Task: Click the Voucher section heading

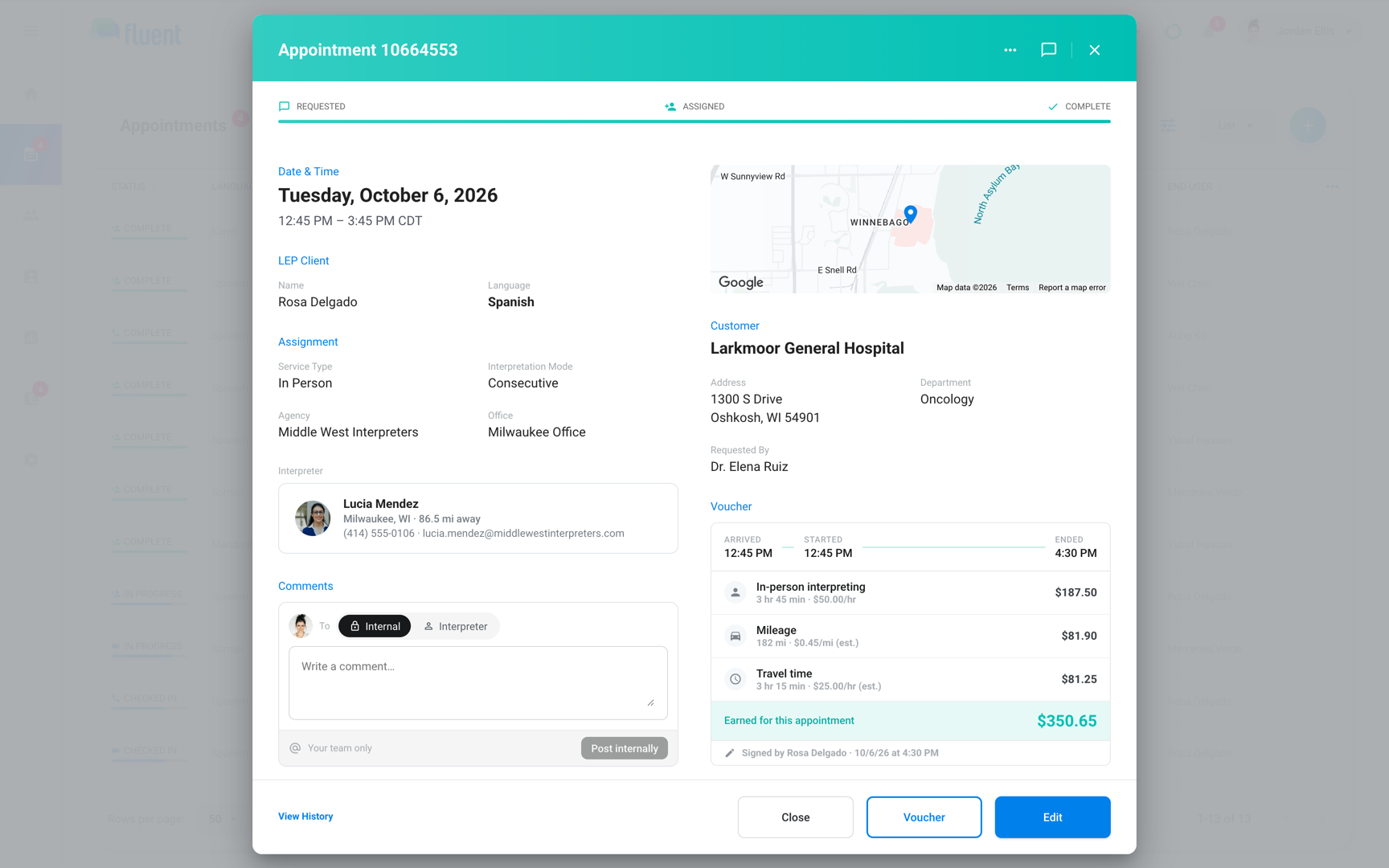Action: [x=731, y=506]
